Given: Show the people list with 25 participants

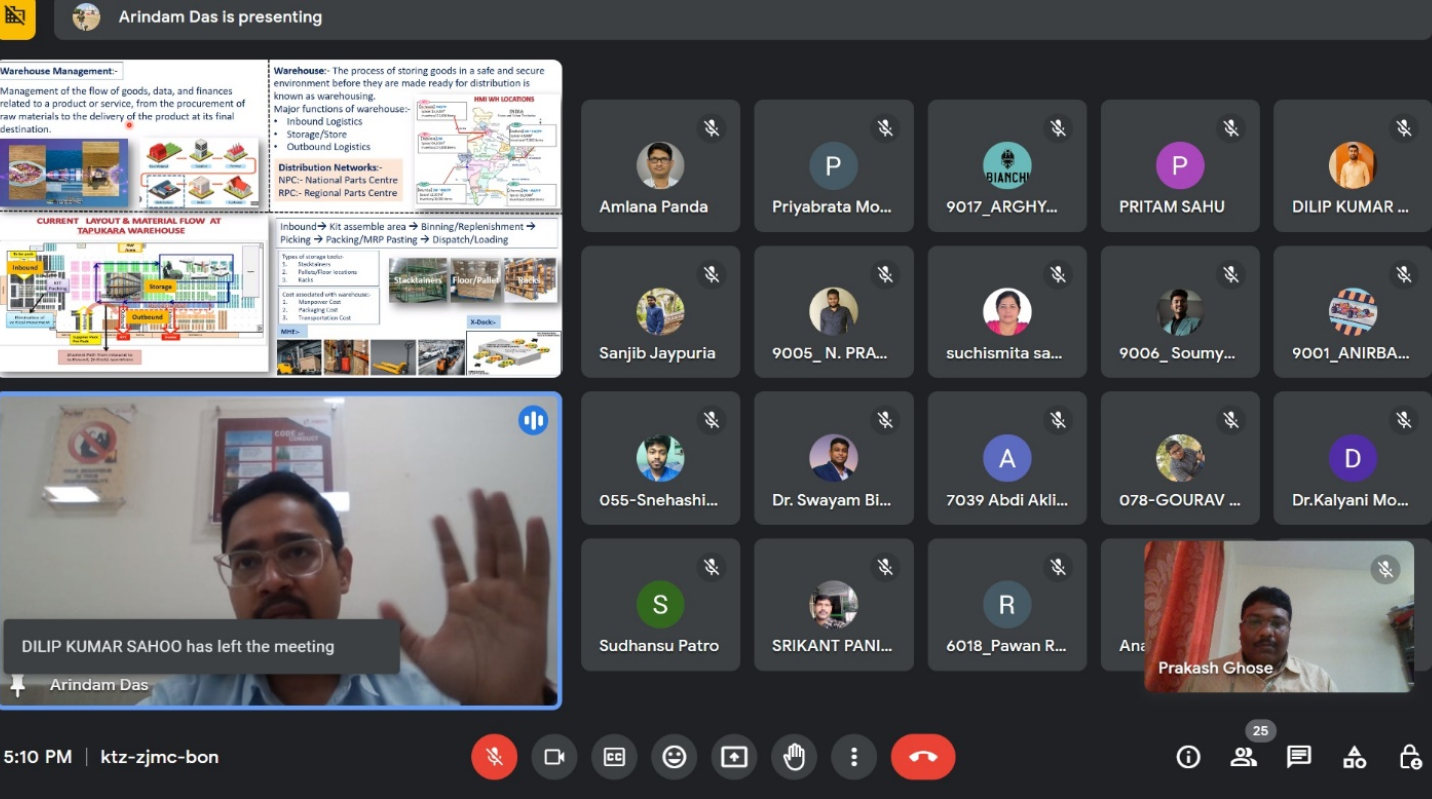Looking at the screenshot, I should [1243, 757].
